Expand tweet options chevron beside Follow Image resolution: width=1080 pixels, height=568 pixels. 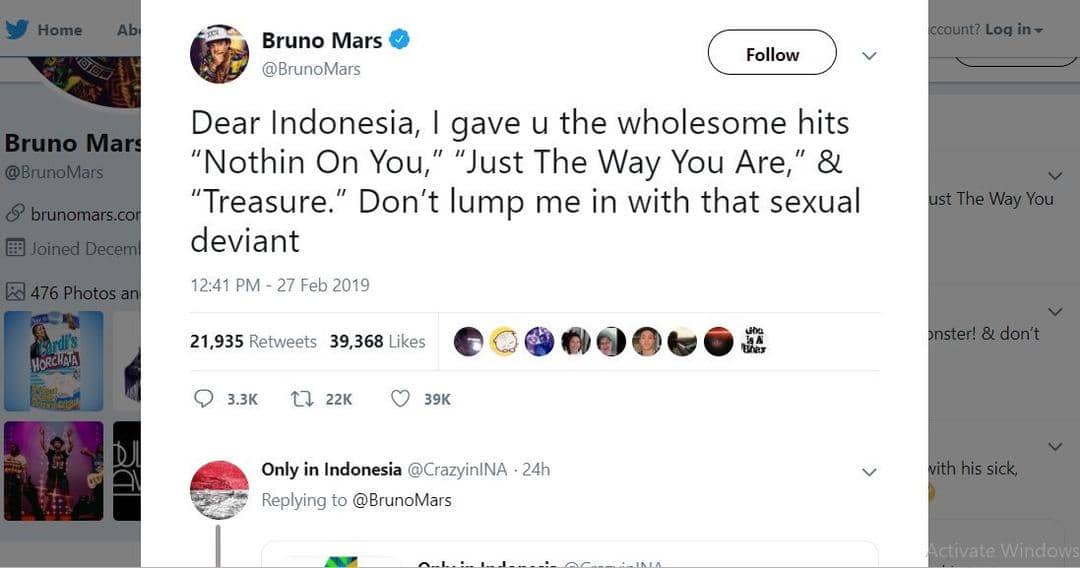(x=869, y=56)
